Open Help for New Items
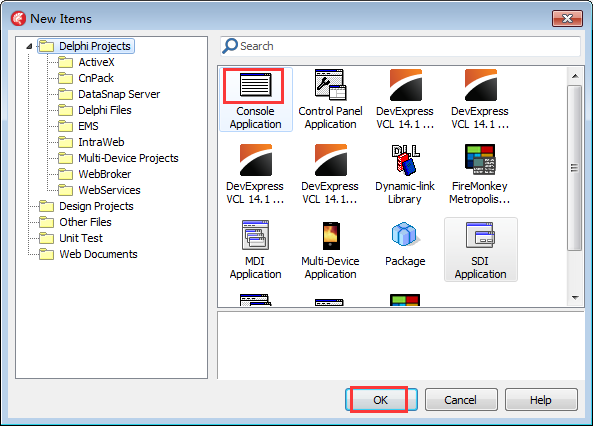Viewport: 593px width, 426px height. 541,400
